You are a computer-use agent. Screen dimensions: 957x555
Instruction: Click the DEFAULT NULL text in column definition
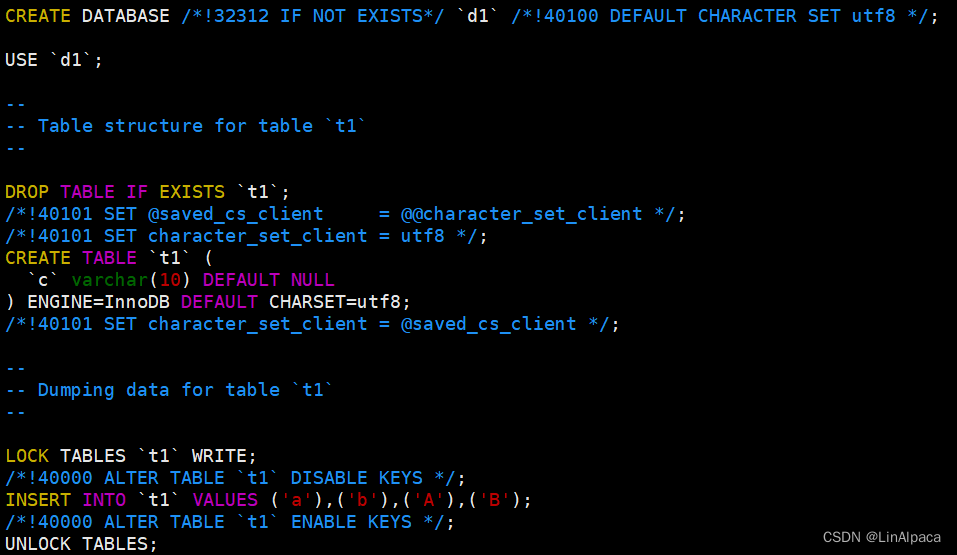(269, 280)
